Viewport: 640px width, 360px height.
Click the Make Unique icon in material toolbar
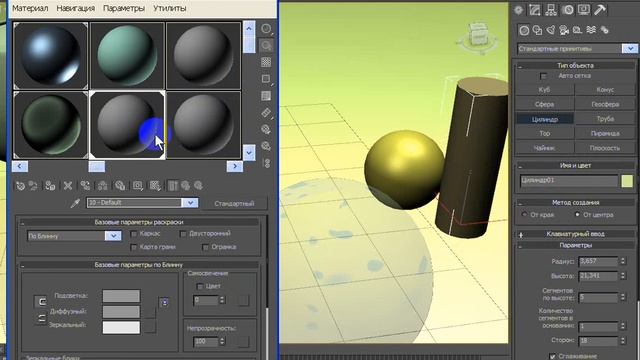[x=102, y=186]
